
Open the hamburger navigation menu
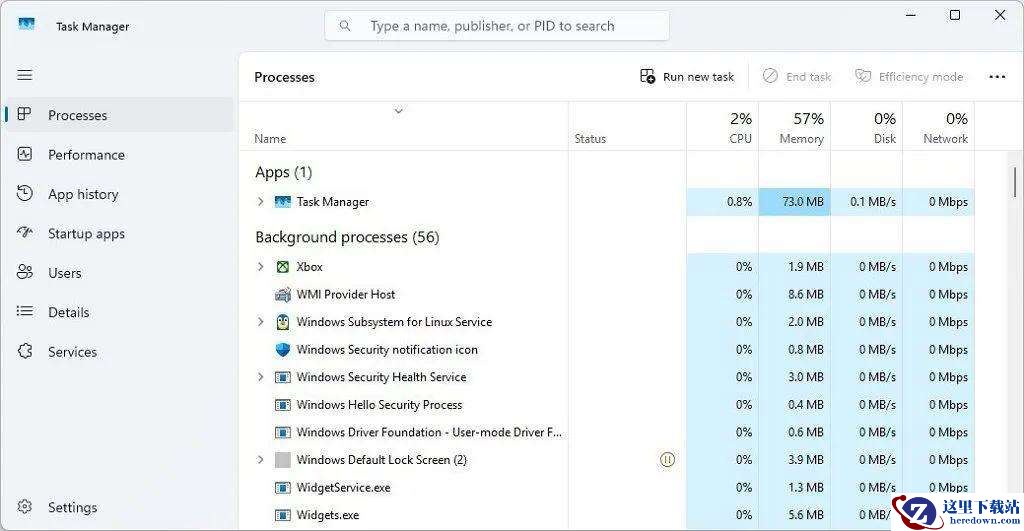(x=25, y=75)
